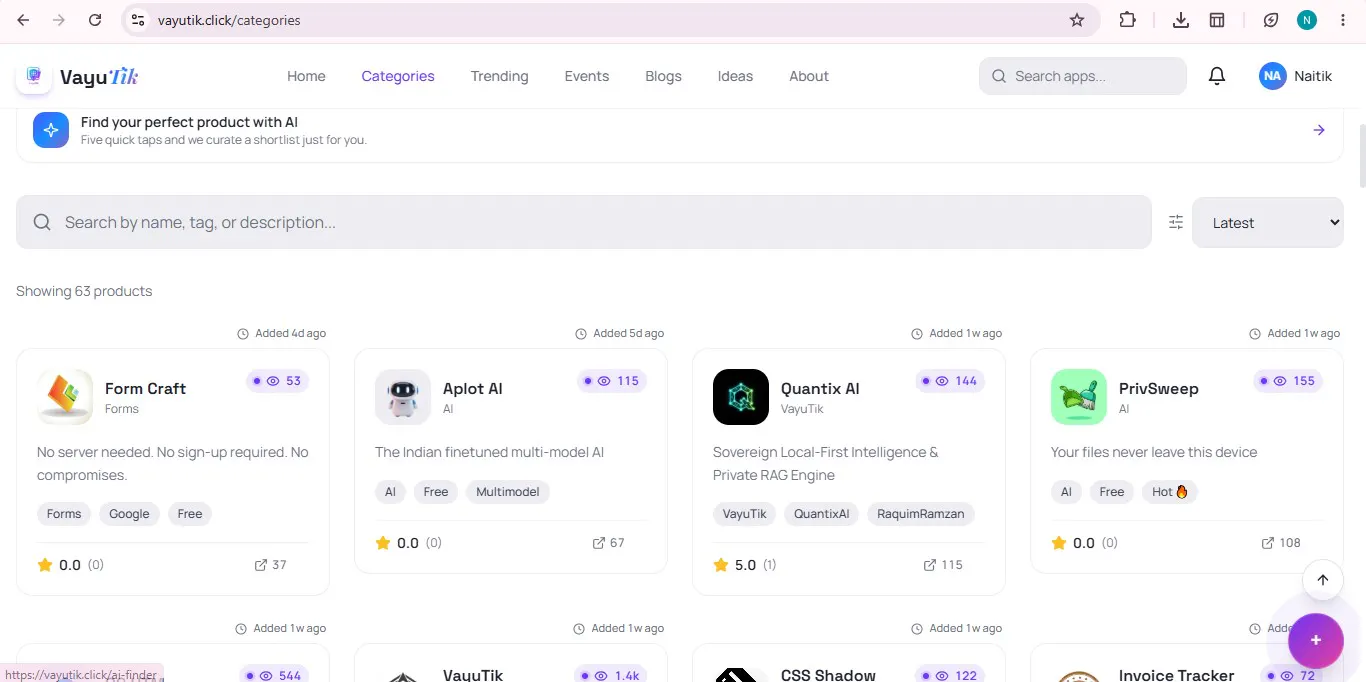Screen dimensions: 1366x682
Task: Click the Google tag
Action: click(x=129, y=514)
